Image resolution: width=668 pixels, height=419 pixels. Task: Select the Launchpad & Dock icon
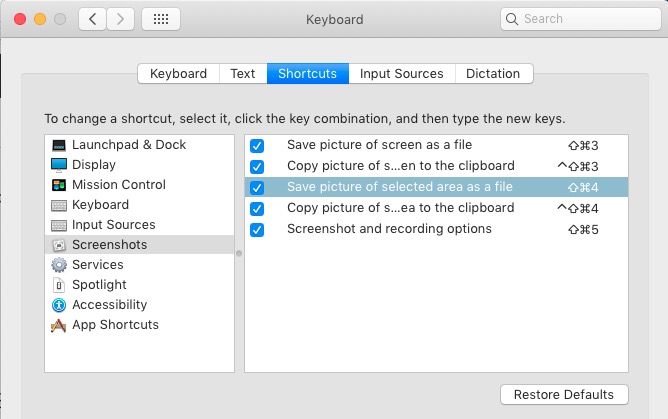(x=59, y=145)
